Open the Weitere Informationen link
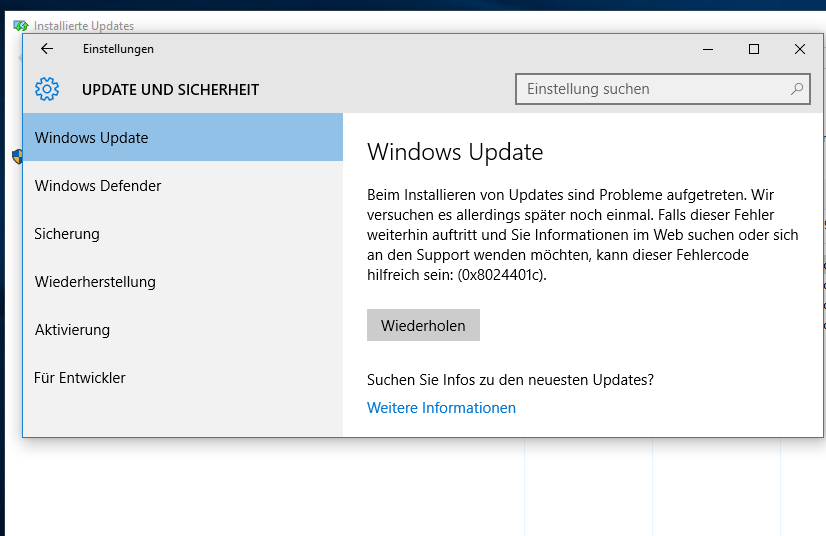 coord(441,407)
